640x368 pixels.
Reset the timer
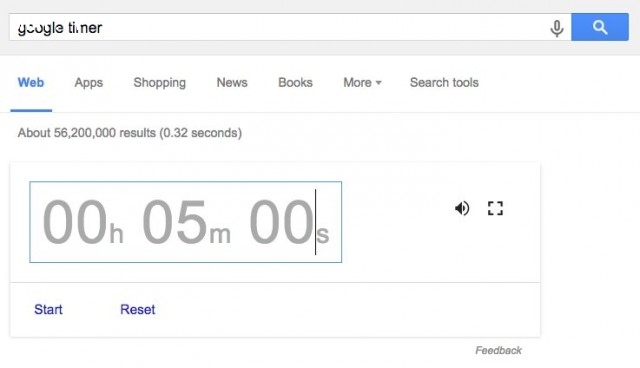[x=138, y=309]
